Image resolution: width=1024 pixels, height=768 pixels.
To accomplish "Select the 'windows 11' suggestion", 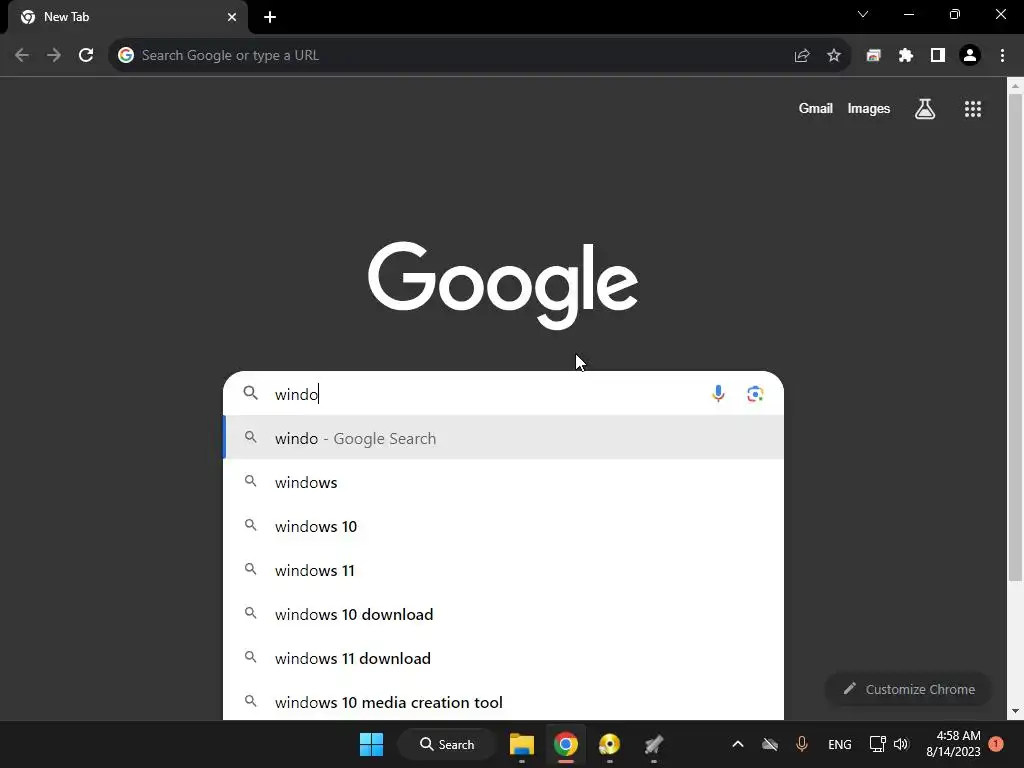I will [x=503, y=570].
